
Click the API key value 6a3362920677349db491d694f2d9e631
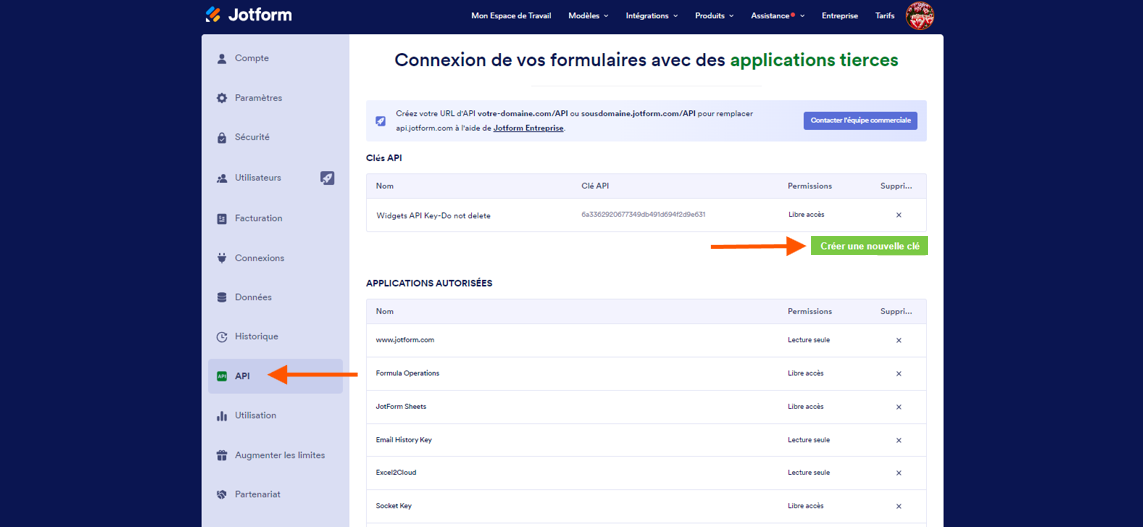643,215
